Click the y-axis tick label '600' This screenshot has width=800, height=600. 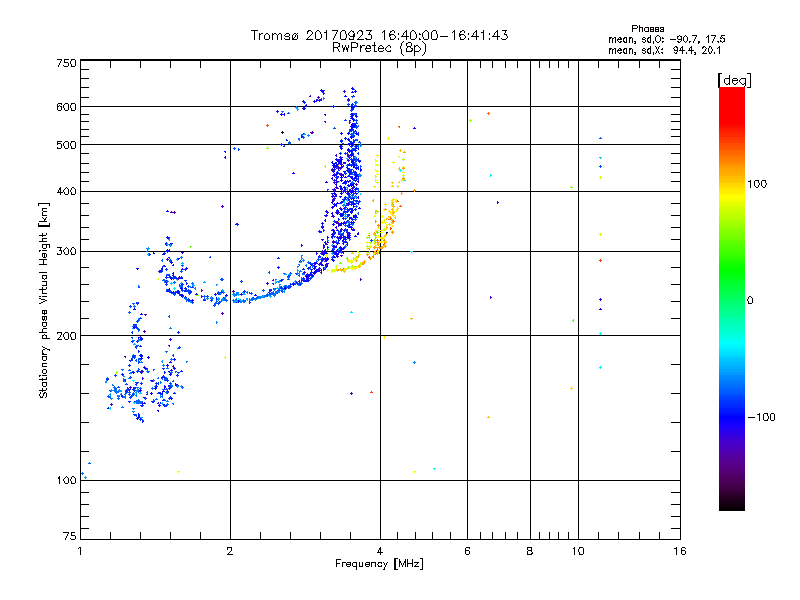[67, 107]
